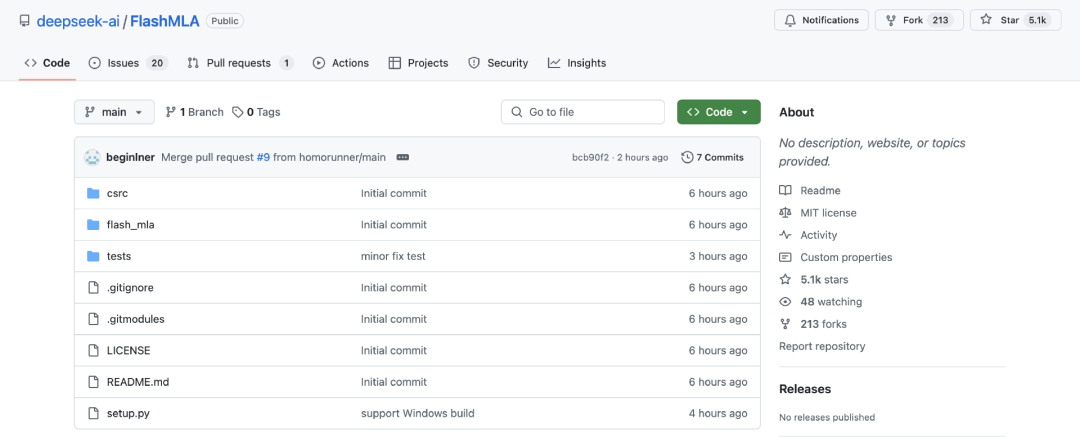This screenshot has width=1080, height=437.
Task: Click the pulse icon beside Activity
Action: tap(785, 235)
